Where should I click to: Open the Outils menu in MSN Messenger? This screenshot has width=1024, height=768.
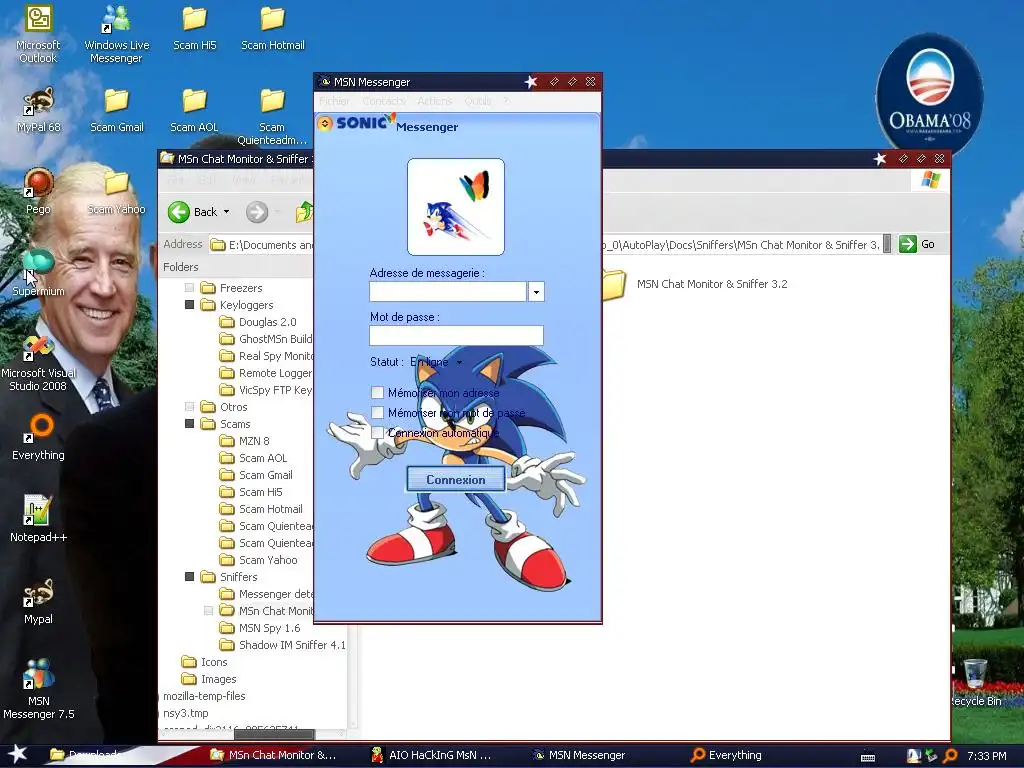click(x=477, y=101)
